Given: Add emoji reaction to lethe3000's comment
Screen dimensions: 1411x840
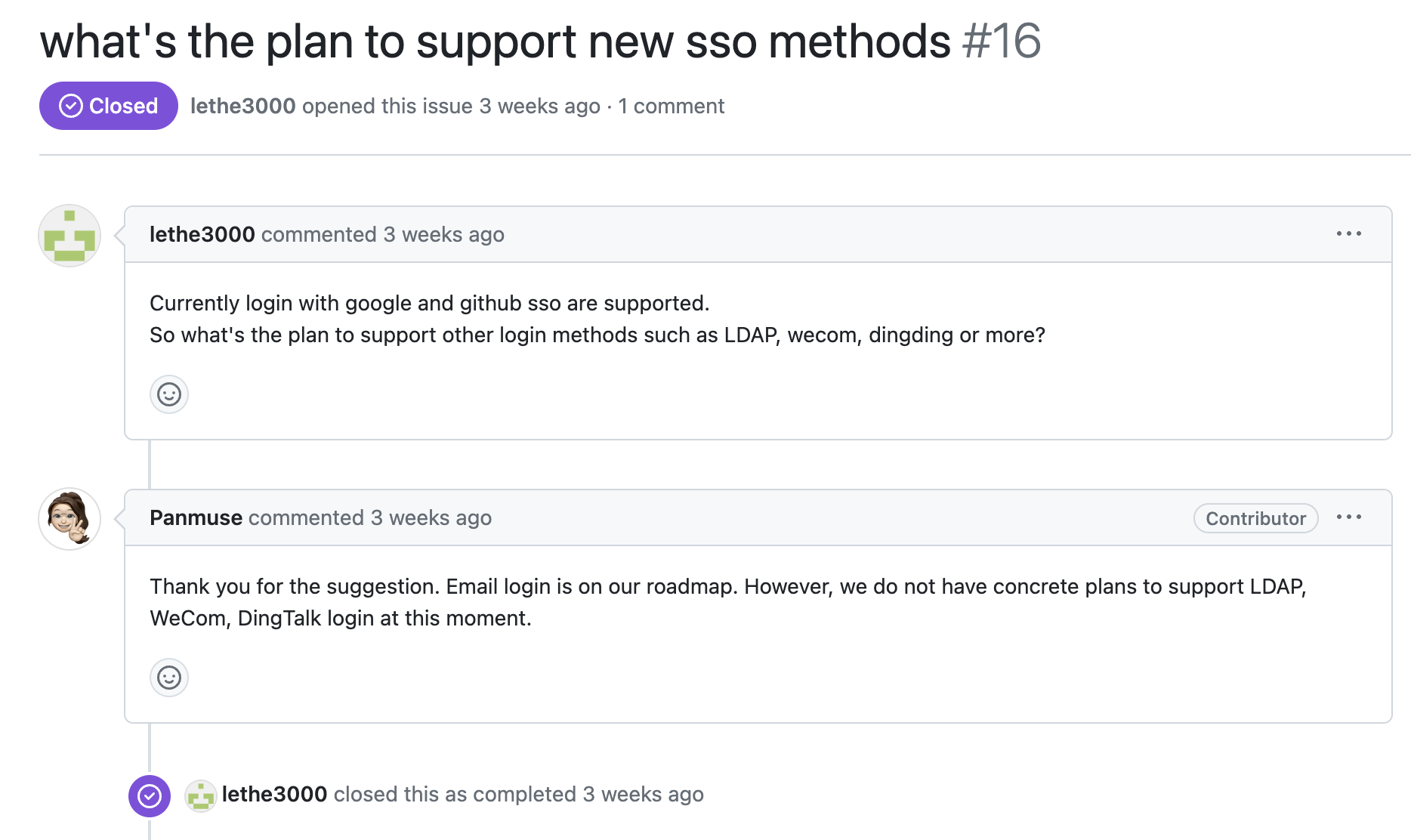Looking at the screenshot, I should point(169,394).
